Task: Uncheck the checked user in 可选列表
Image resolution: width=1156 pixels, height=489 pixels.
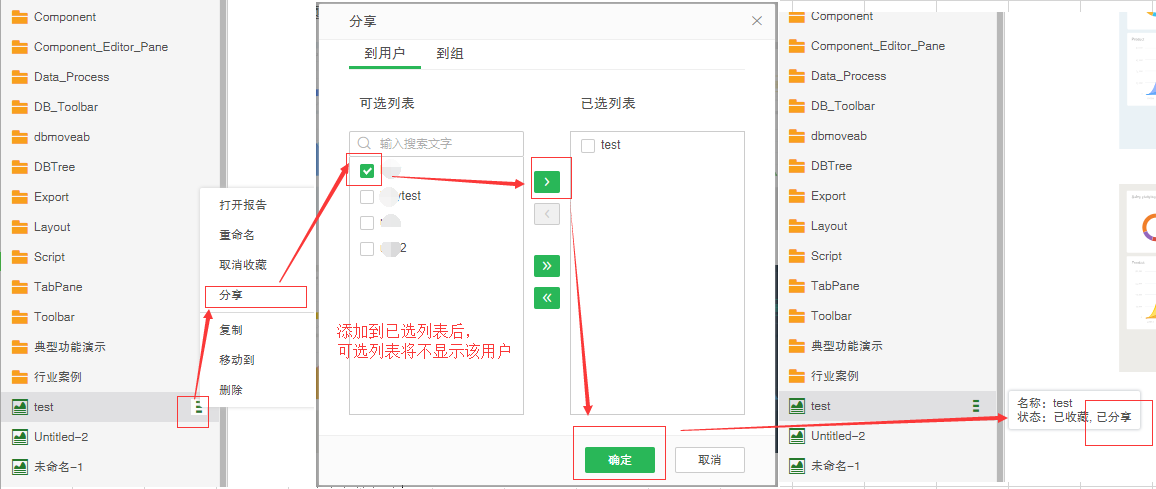Action: (x=367, y=171)
